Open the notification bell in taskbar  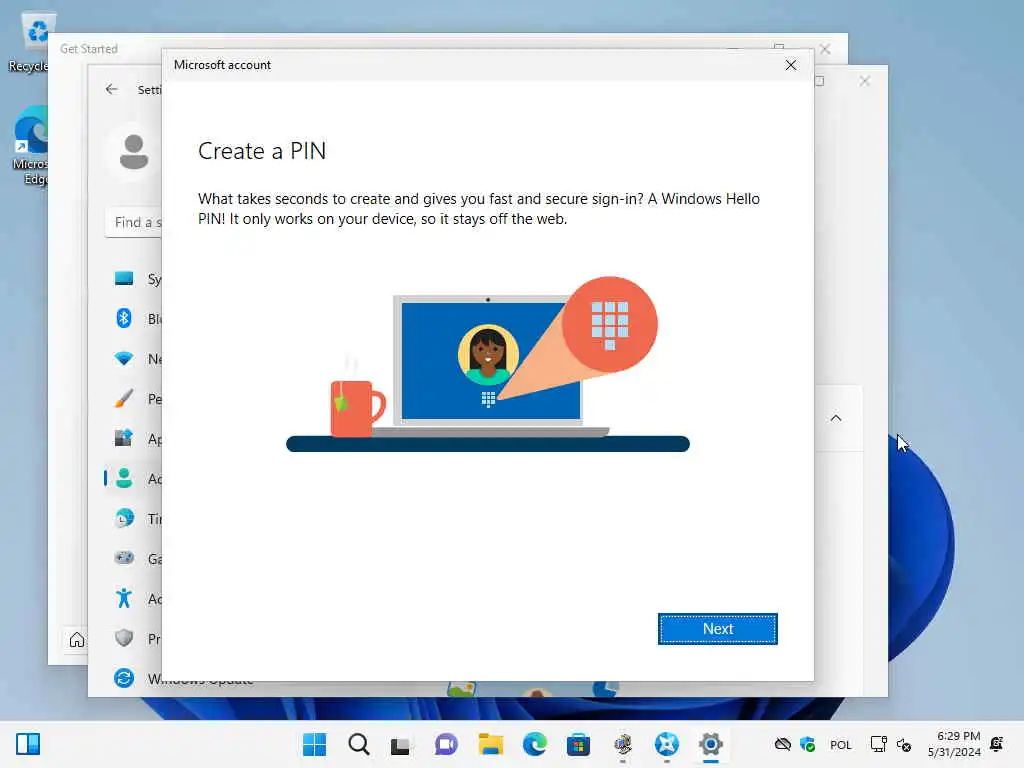(997, 744)
